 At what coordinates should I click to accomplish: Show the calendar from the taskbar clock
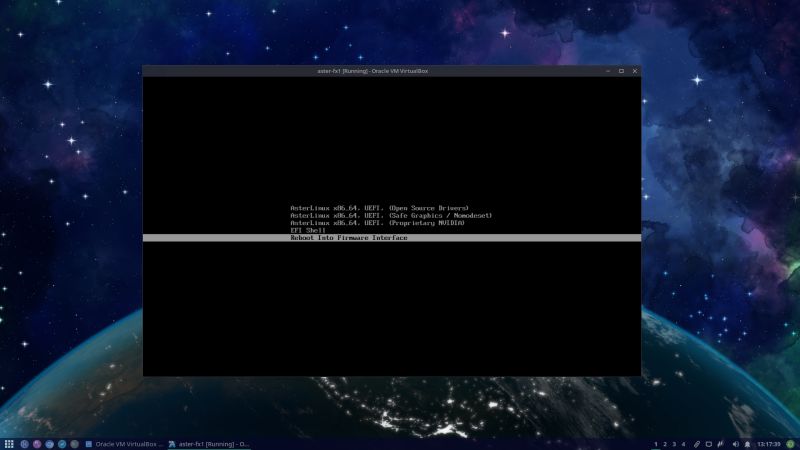pyautogui.click(x=768, y=444)
